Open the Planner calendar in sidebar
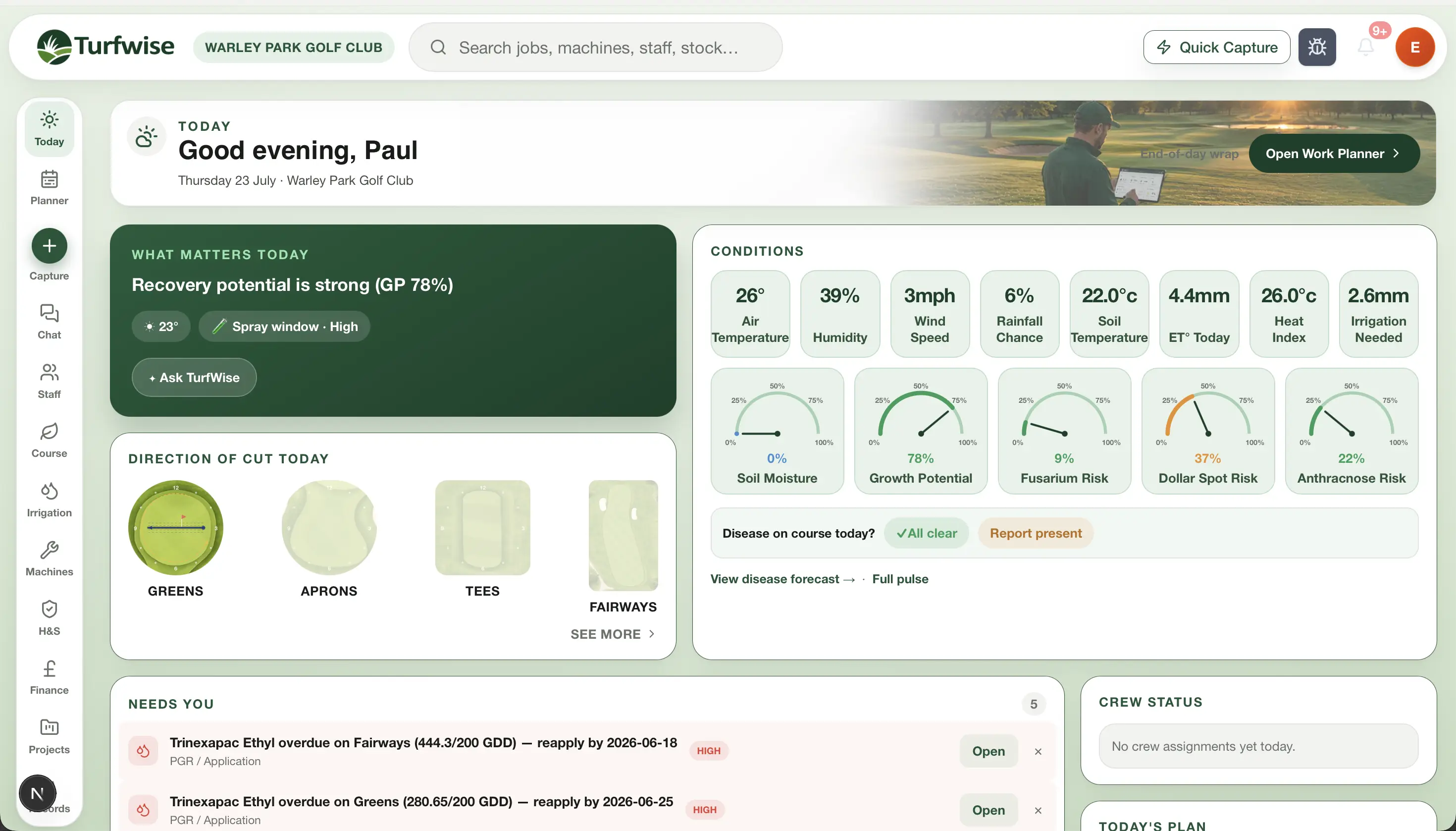The height and width of the screenshot is (831, 1456). pos(49,188)
